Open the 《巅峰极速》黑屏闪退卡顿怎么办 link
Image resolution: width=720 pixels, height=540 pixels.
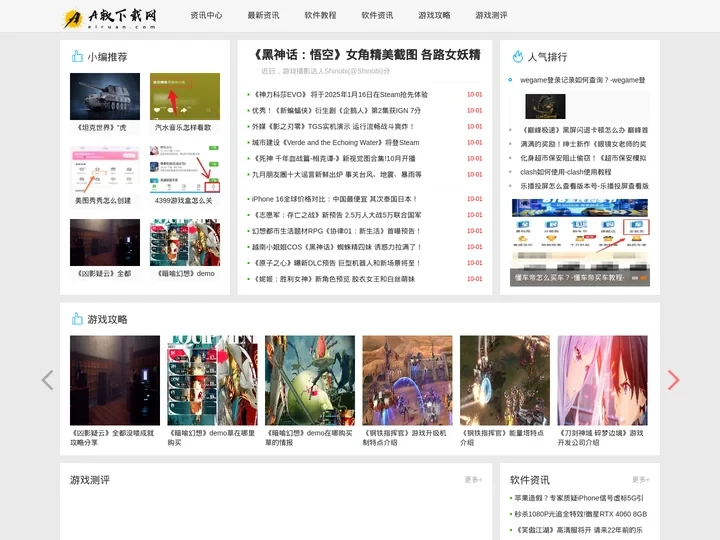(x=584, y=130)
